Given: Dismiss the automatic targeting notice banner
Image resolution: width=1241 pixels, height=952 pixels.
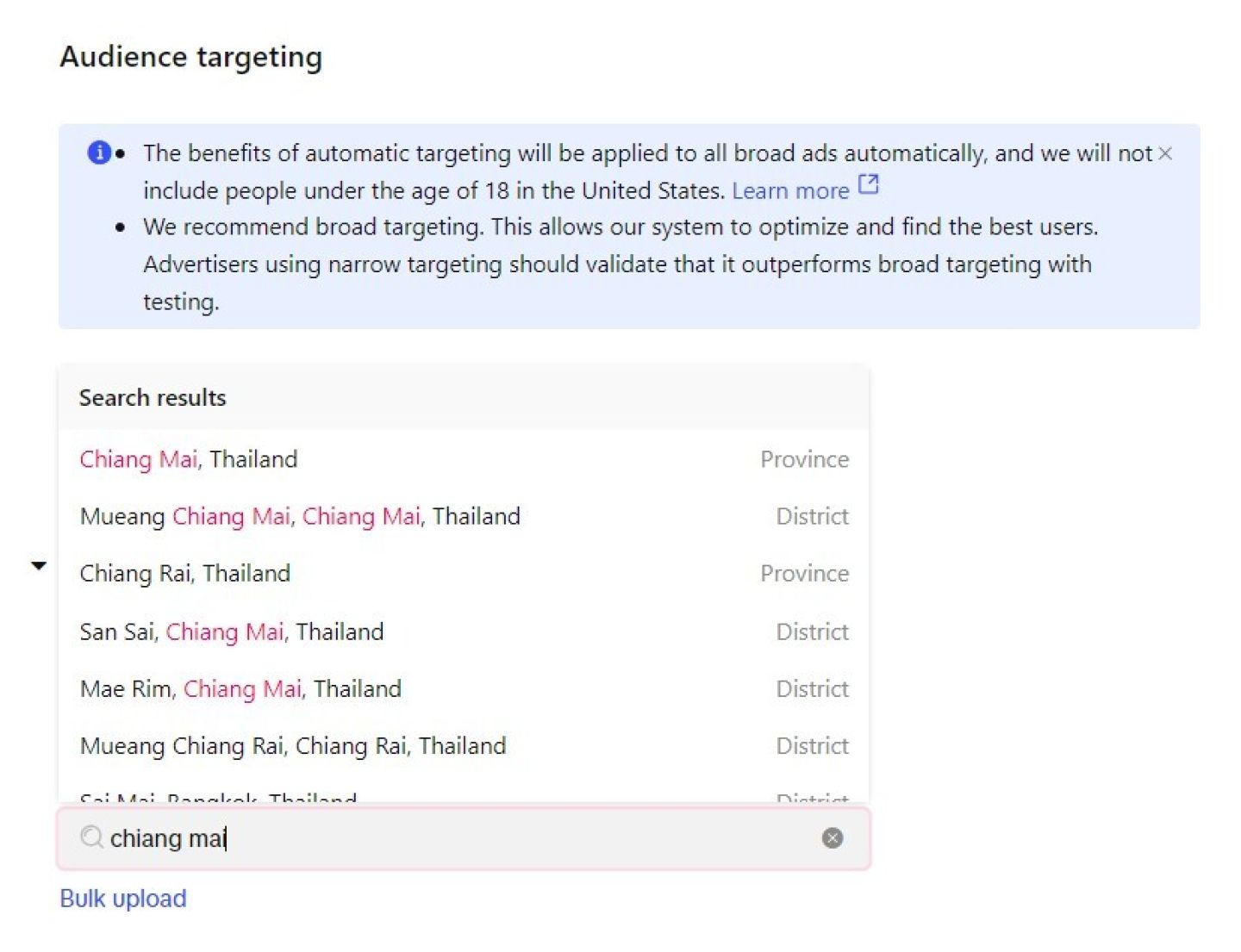Looking at the screenshot, I should click(x=1165, y=153).
